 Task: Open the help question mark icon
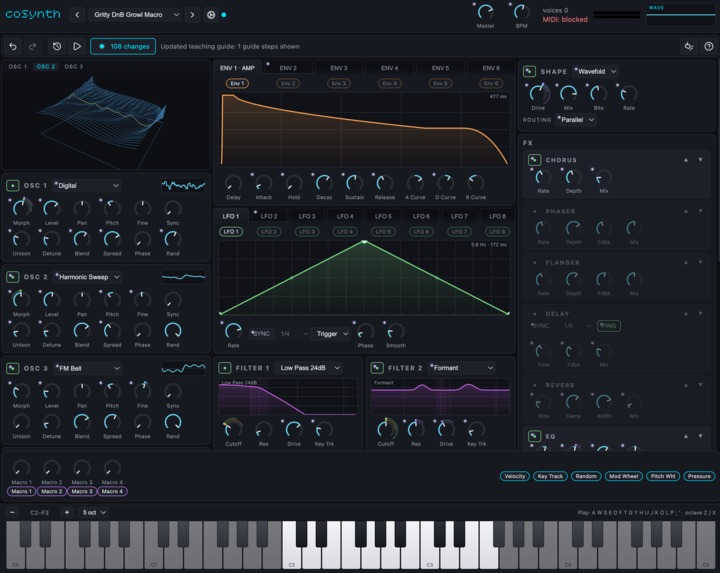[x=709, y=46]
